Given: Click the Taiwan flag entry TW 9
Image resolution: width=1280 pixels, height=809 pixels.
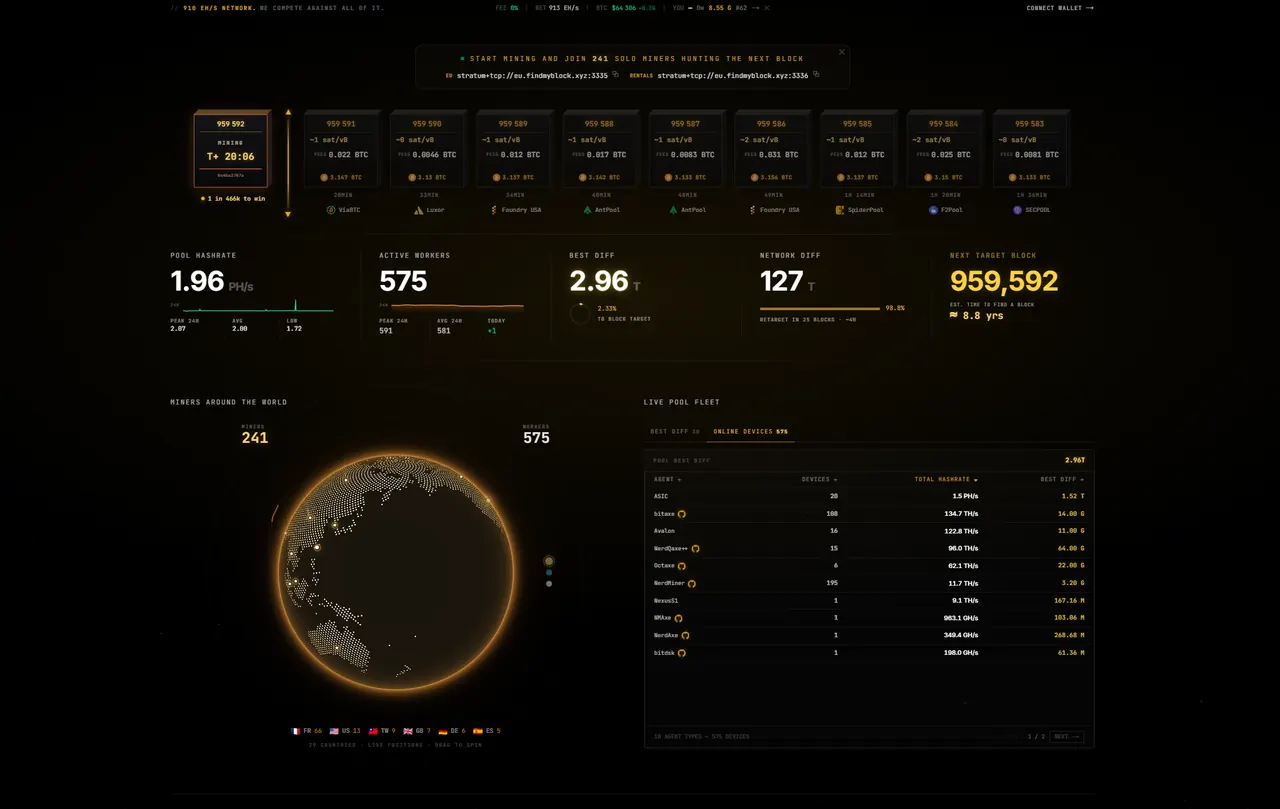Looking at the screenshot, I should point(382,731).
